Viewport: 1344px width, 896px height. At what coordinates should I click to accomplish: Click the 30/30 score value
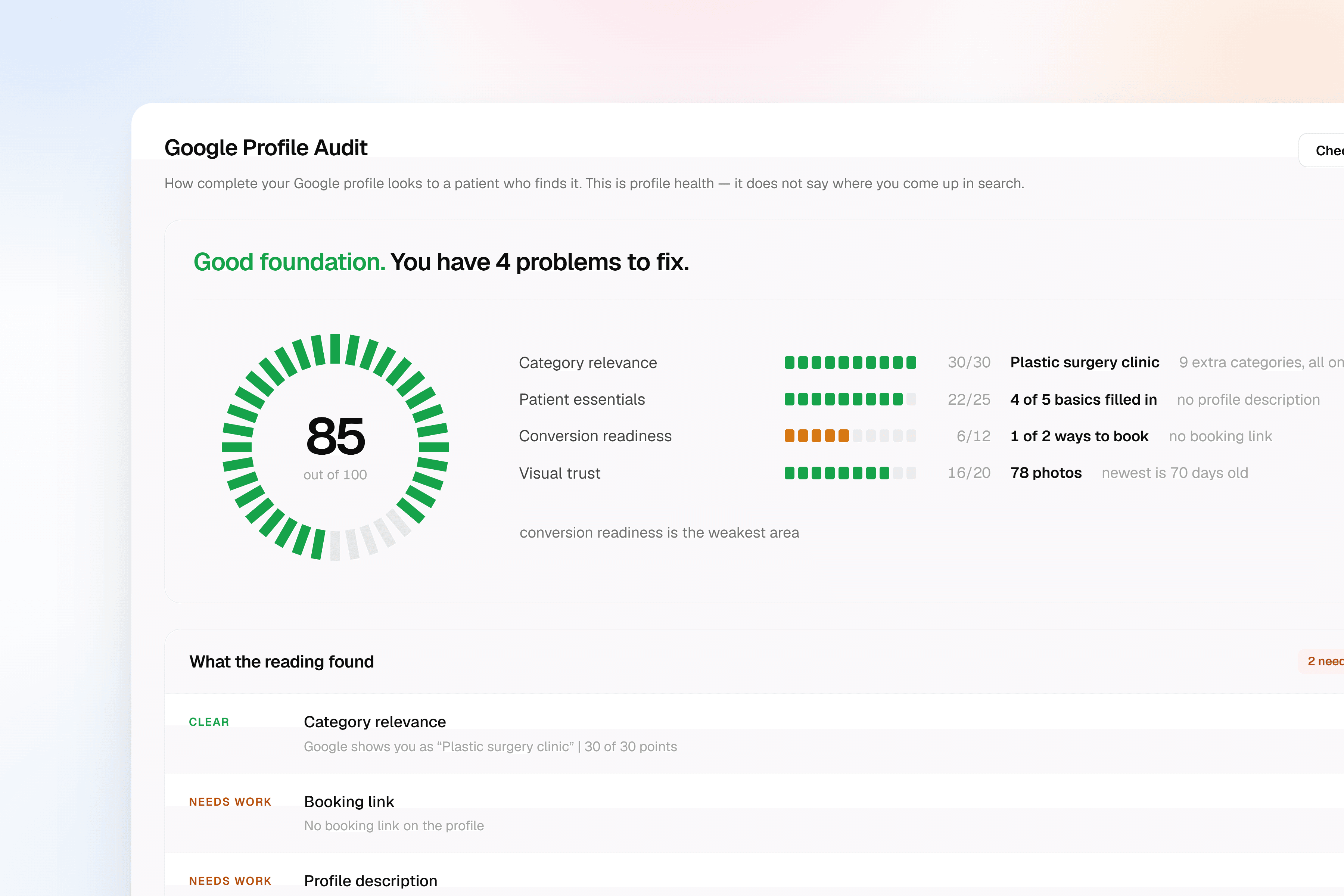pos(968,362)
